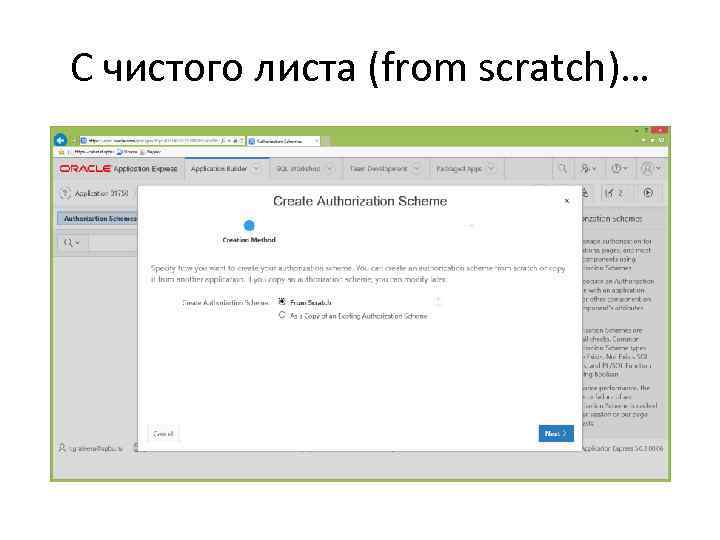Open the Packaged Apps tab
720x540 pixels.
tap(459, 169)
